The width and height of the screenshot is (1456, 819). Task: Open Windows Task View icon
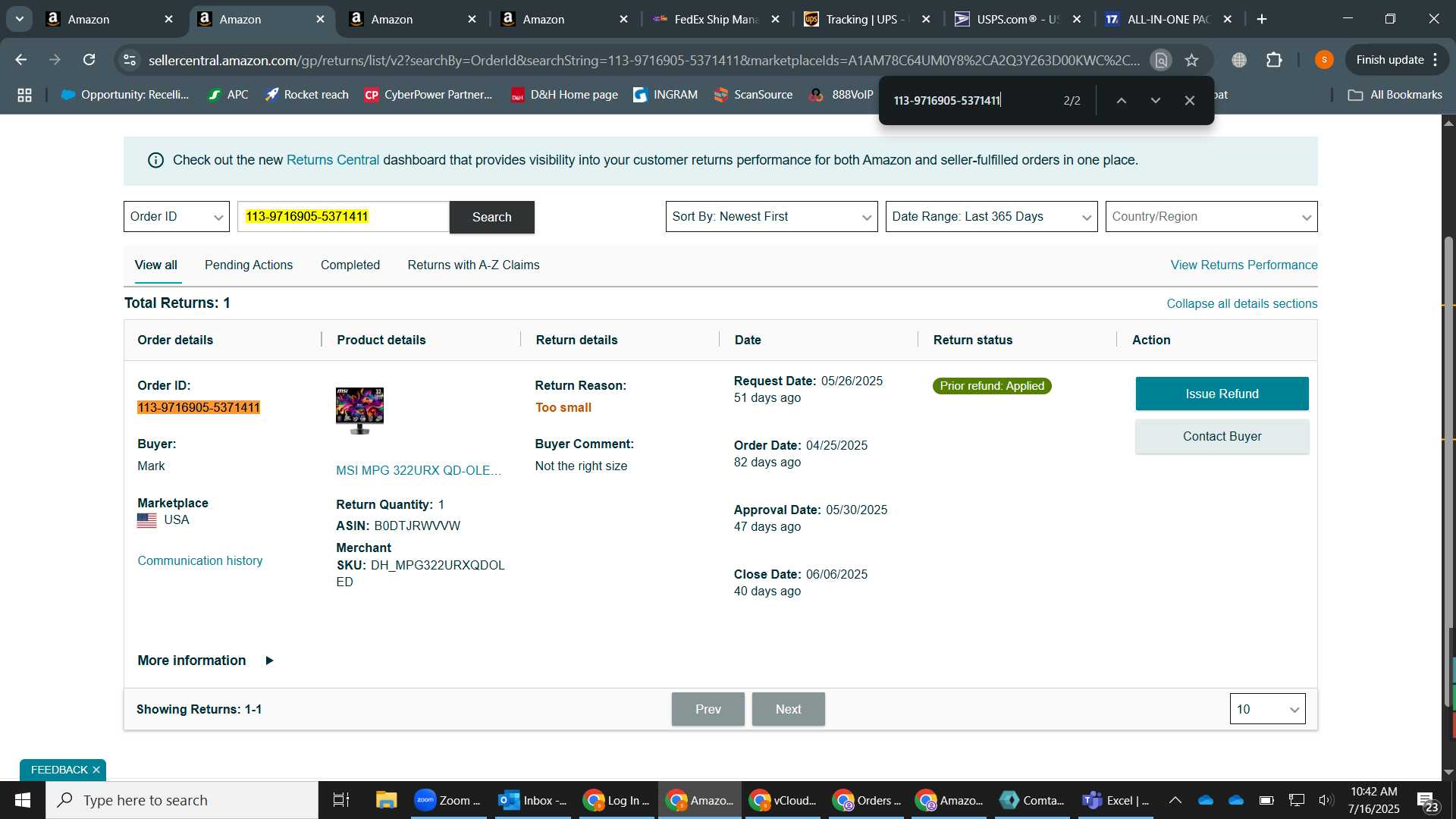[341, 800]
